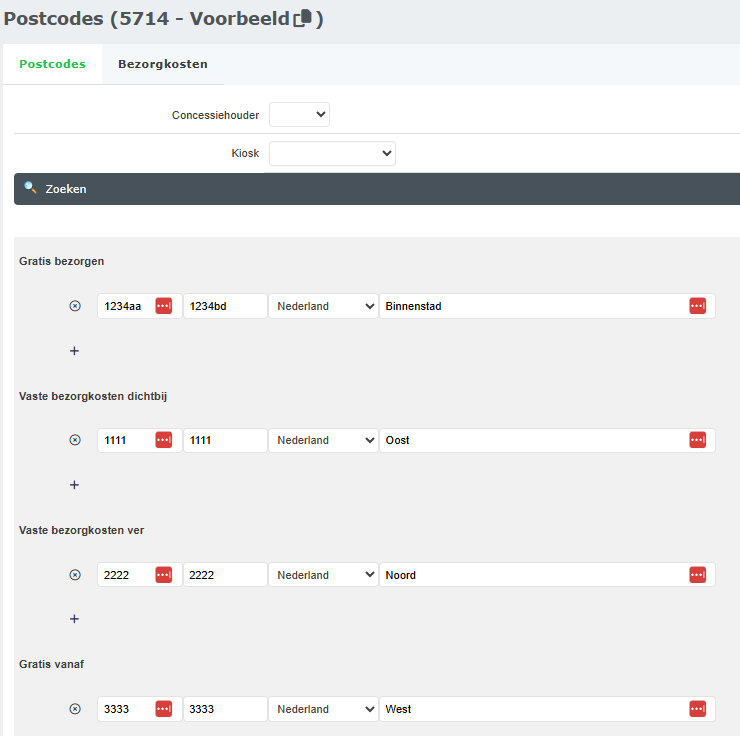Screen dimensions: 740x736
Task: Click the copy icon next to Voorbeeld title
Action: click(x=302, y=19)
